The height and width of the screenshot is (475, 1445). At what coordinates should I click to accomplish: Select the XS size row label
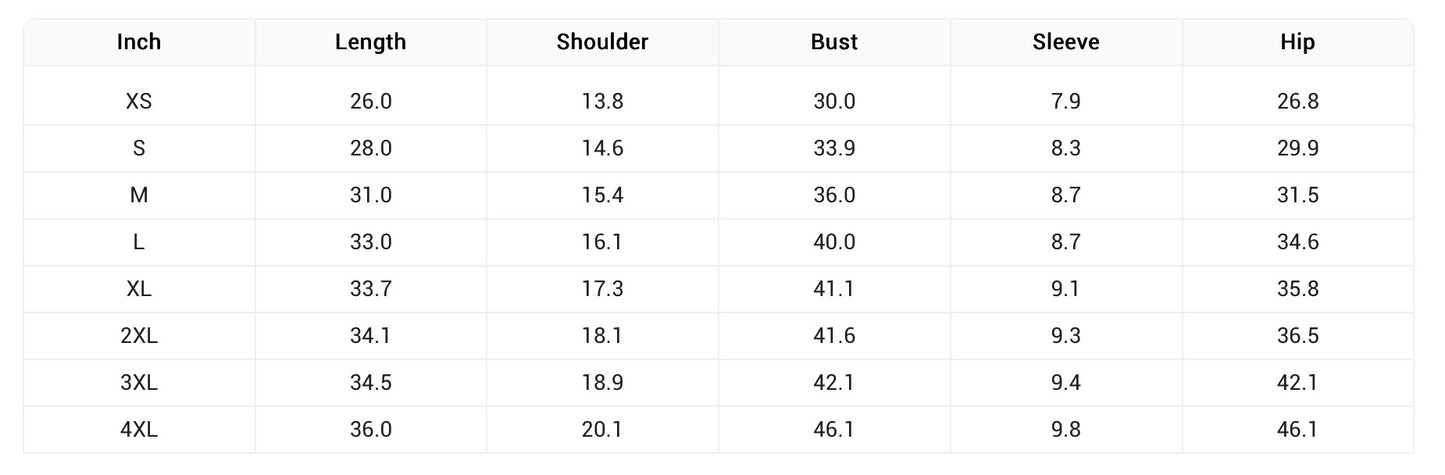[139, 101]
